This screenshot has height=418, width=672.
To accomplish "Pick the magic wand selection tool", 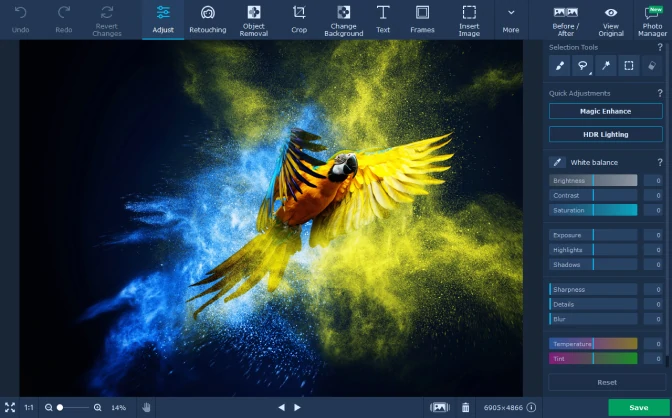I will tap(605, 66).
